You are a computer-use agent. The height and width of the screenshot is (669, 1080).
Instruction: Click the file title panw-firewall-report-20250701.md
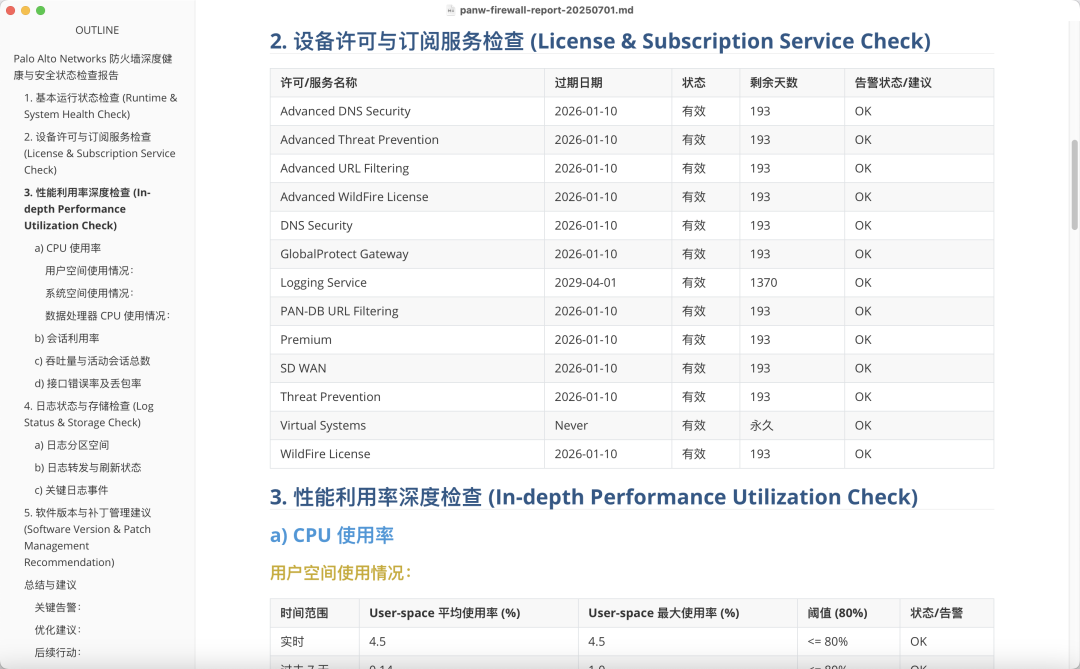[x=546, y=10]
